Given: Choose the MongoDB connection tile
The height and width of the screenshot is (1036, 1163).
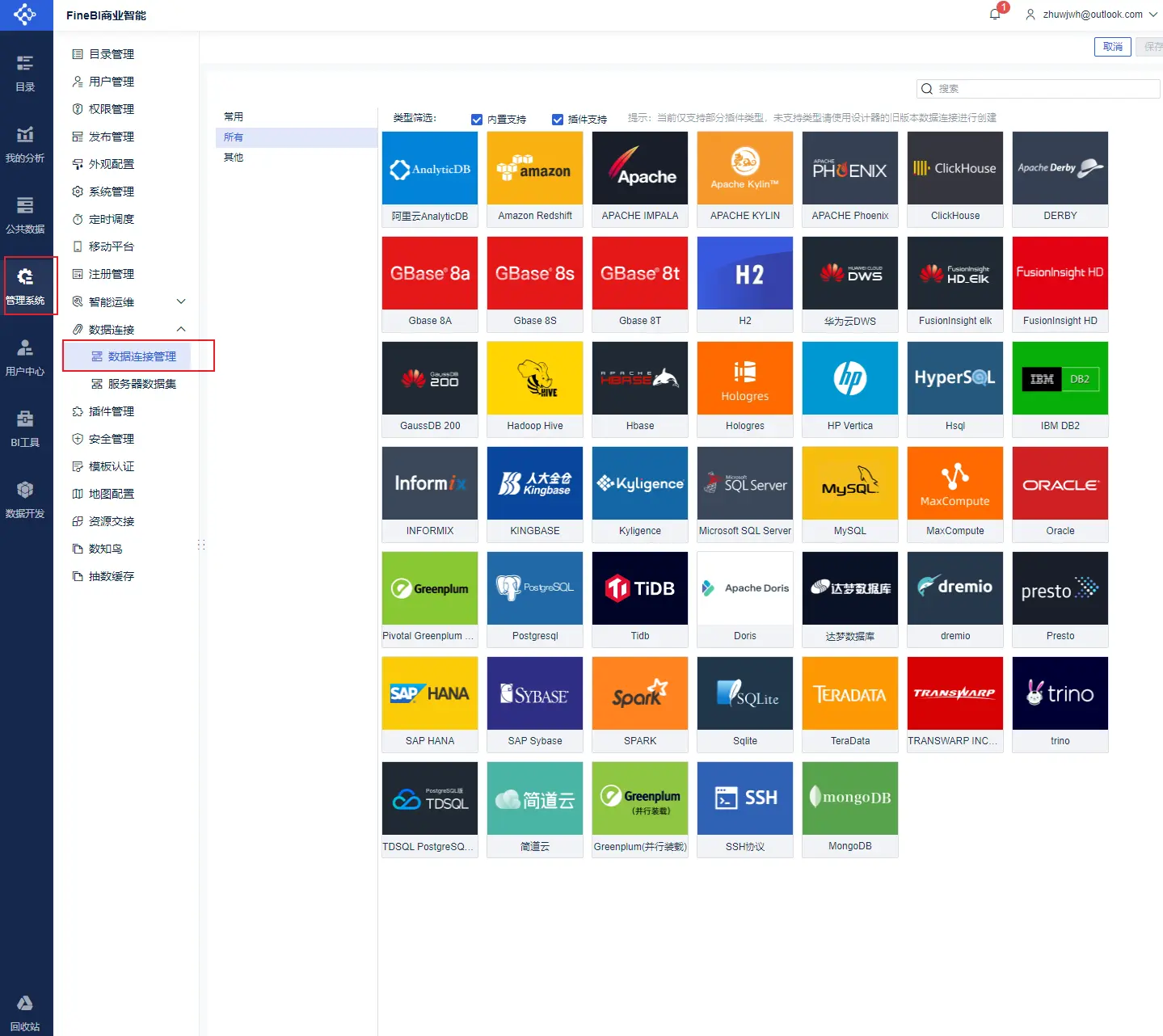Looking at the screenshot, I should pos(850,809).
